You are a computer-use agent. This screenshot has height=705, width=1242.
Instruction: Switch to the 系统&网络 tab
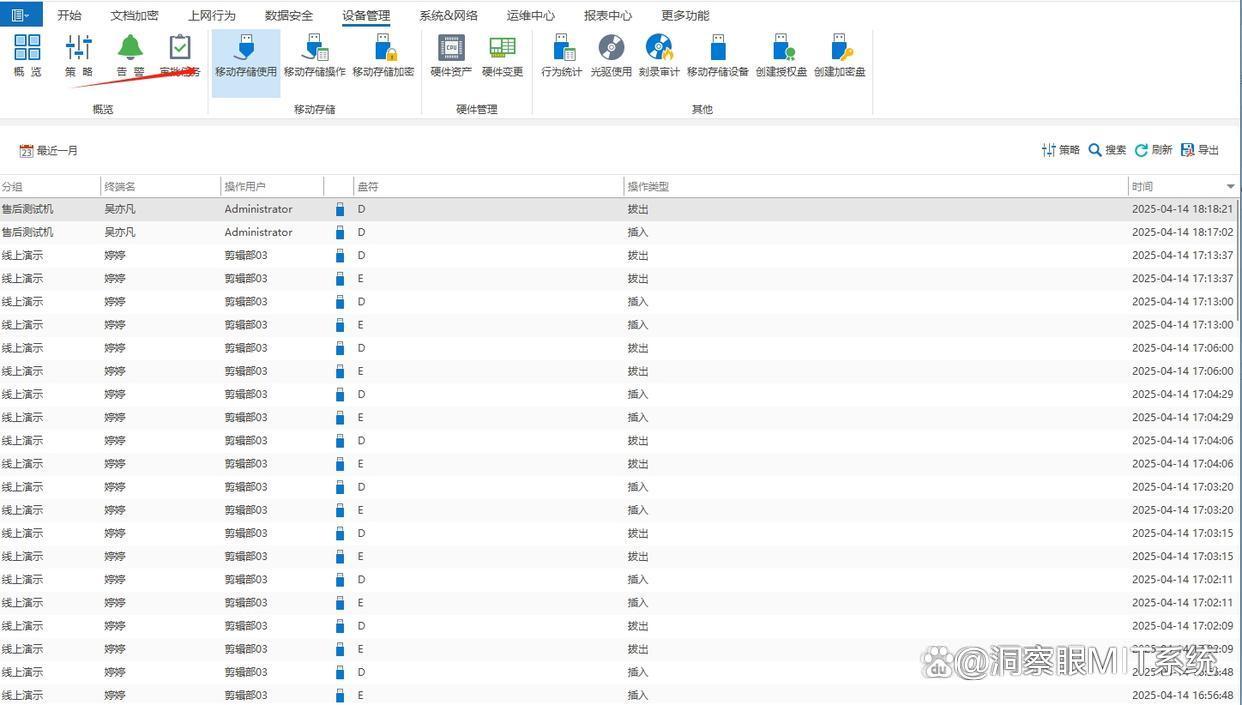coord(448,16)
